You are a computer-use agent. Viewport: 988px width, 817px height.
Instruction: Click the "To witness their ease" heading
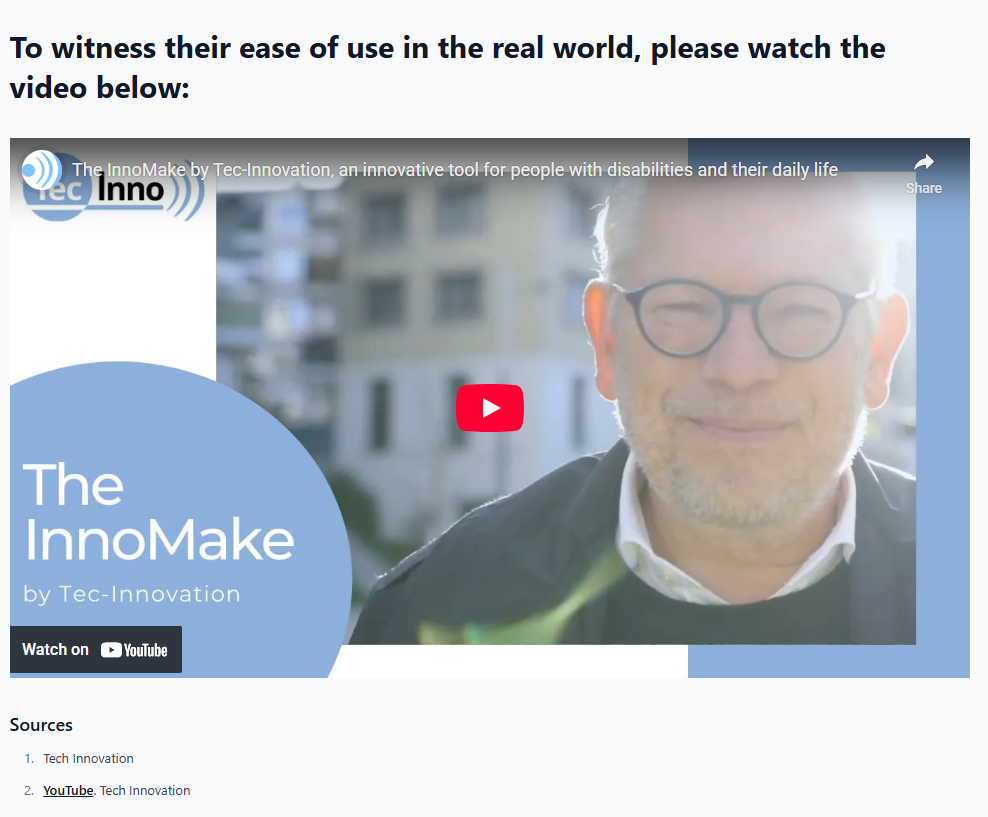(447, 67)
